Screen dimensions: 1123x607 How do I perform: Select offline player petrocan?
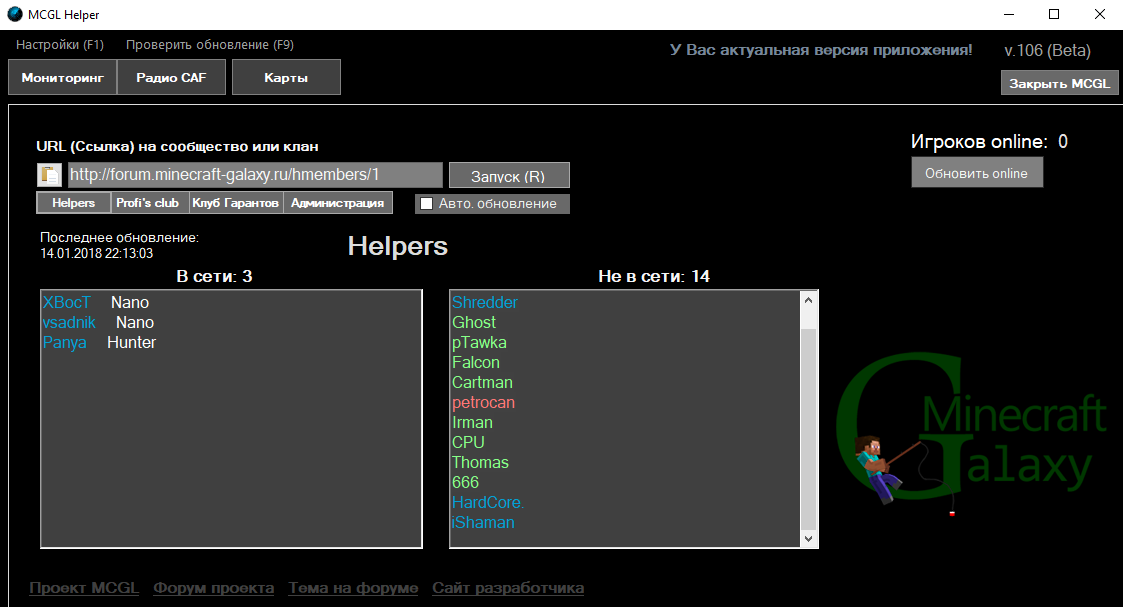[483, 402]
